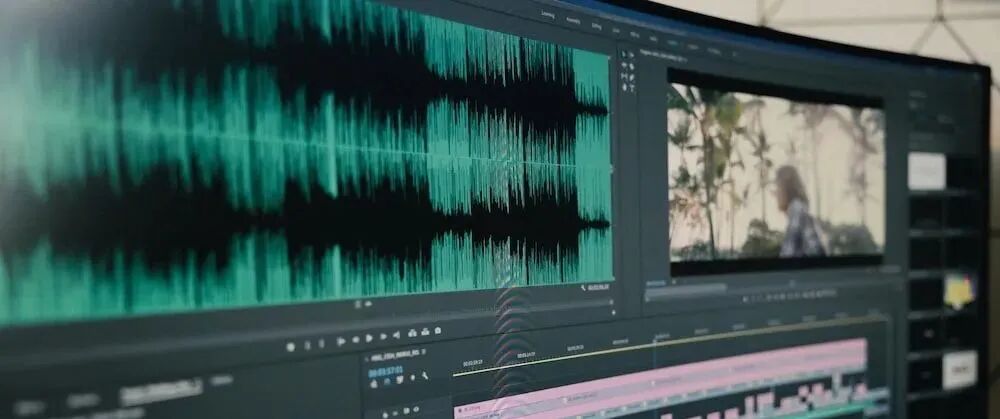Click Mark Out in Source Monitor

[321, 344]
